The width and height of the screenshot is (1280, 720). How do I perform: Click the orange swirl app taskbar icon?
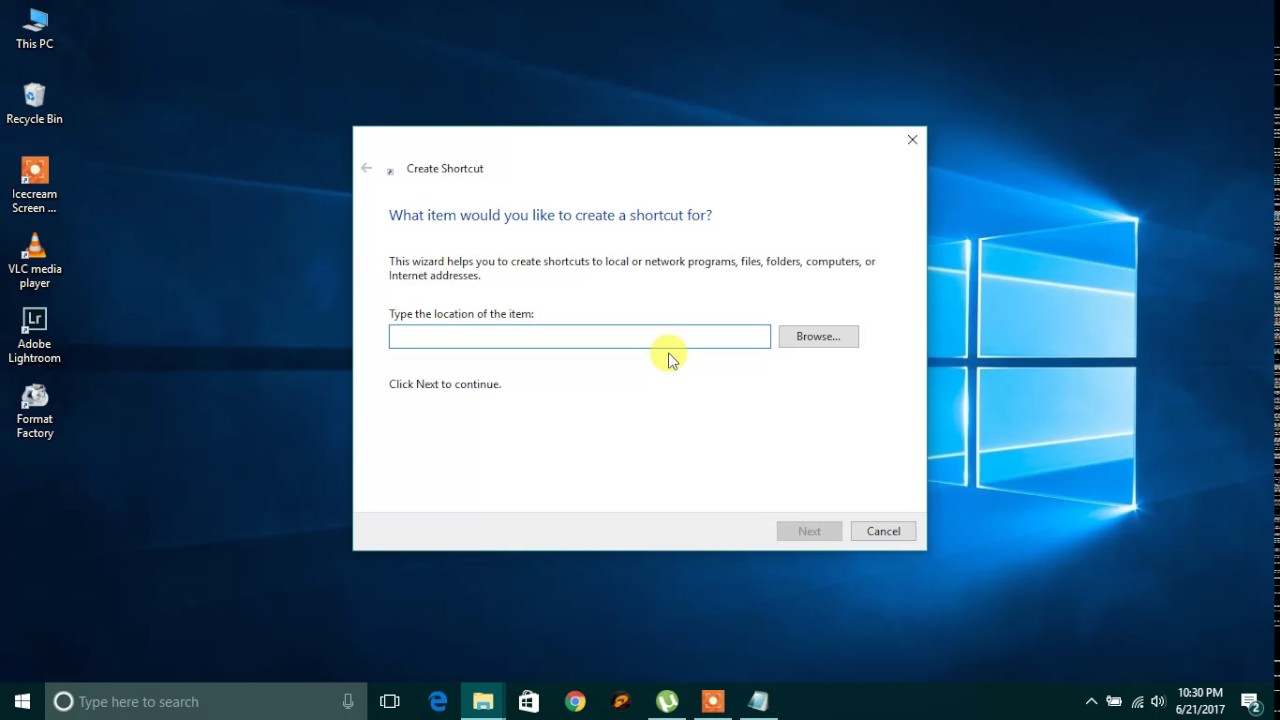[x=621, y=701]
